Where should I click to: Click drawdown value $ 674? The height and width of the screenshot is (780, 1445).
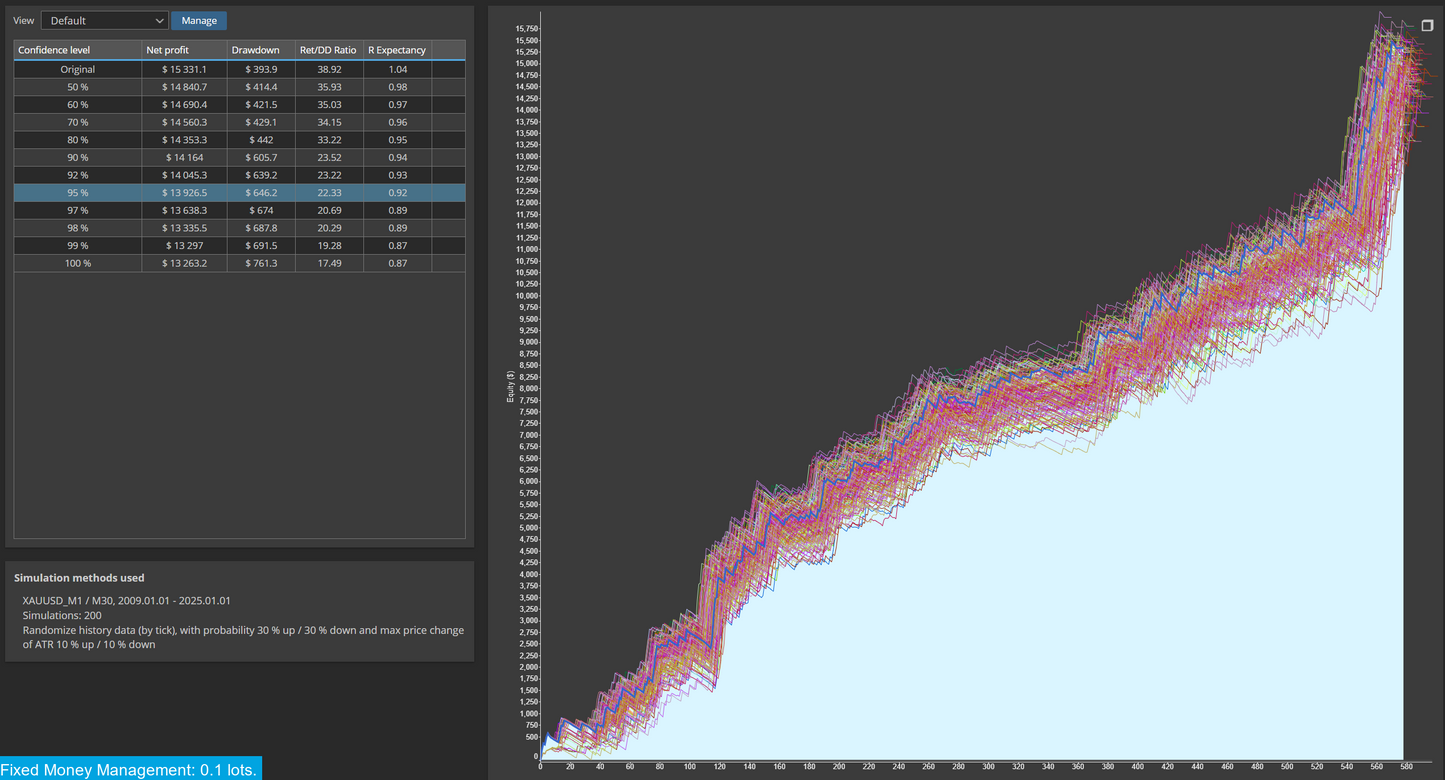[x=261, y=210]
